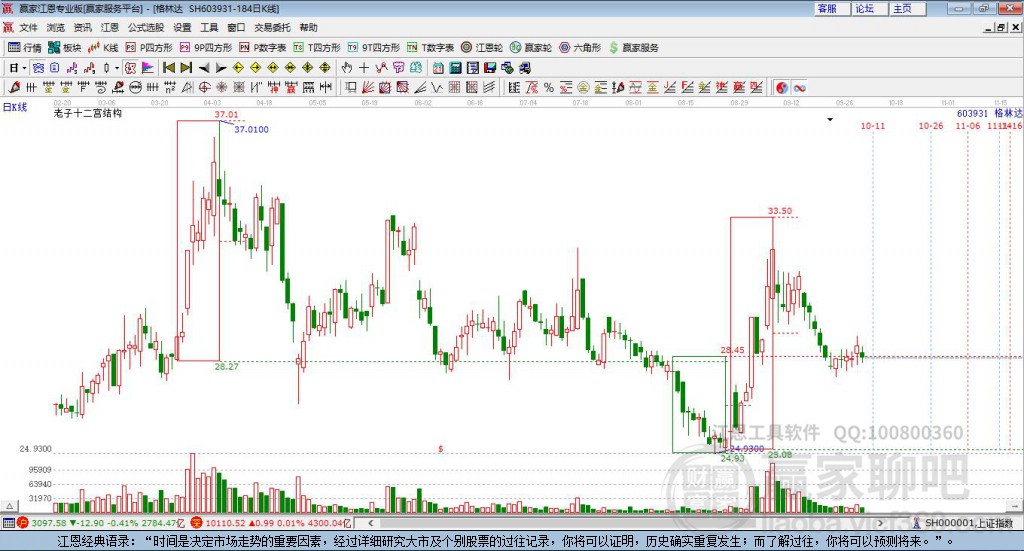Click the small black dropdown triangle above chart
This screenshot has width=1024, height=551.
[830, 119]
